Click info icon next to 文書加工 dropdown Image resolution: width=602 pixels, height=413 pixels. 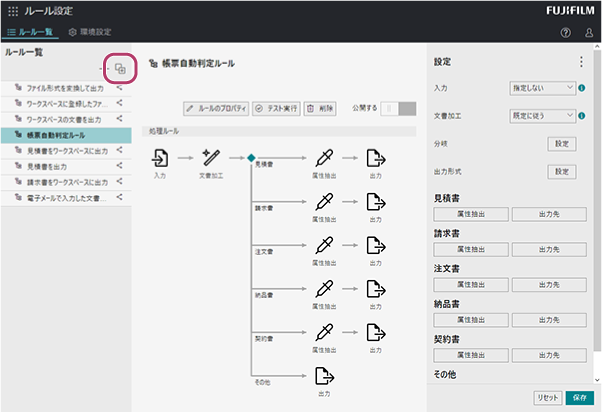click(582, 116)
